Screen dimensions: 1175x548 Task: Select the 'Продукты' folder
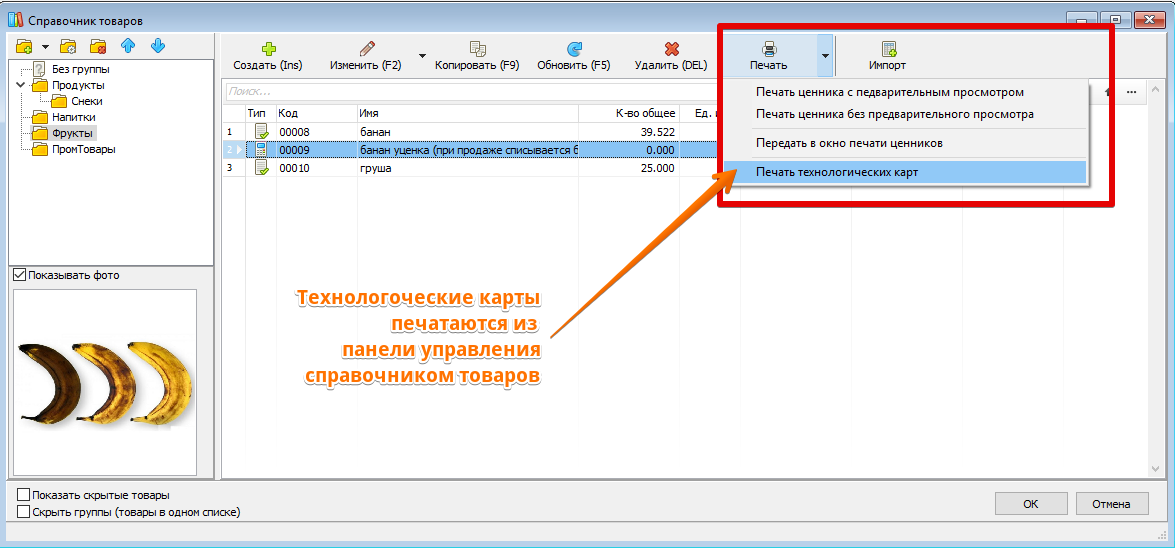coord(78,85)
